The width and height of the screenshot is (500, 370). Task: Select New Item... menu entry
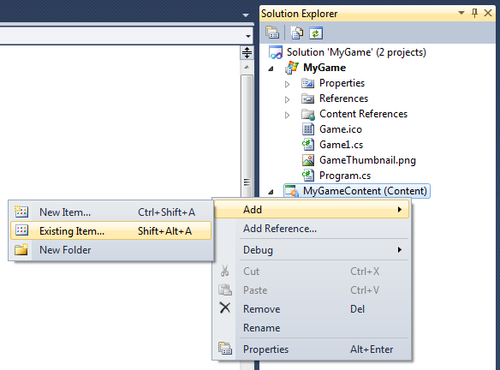(111, 212)
